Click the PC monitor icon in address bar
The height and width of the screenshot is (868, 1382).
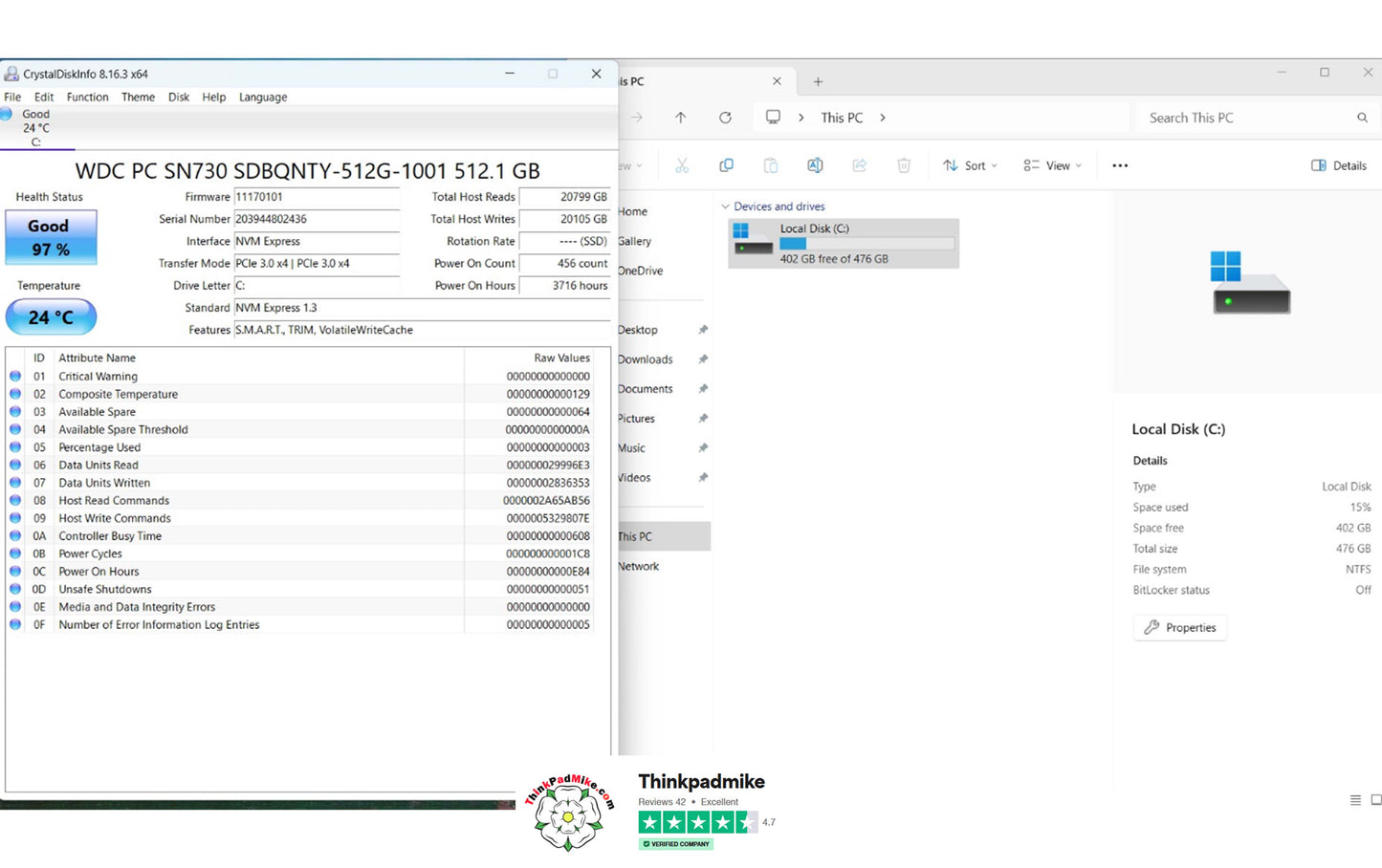(773, 117)
